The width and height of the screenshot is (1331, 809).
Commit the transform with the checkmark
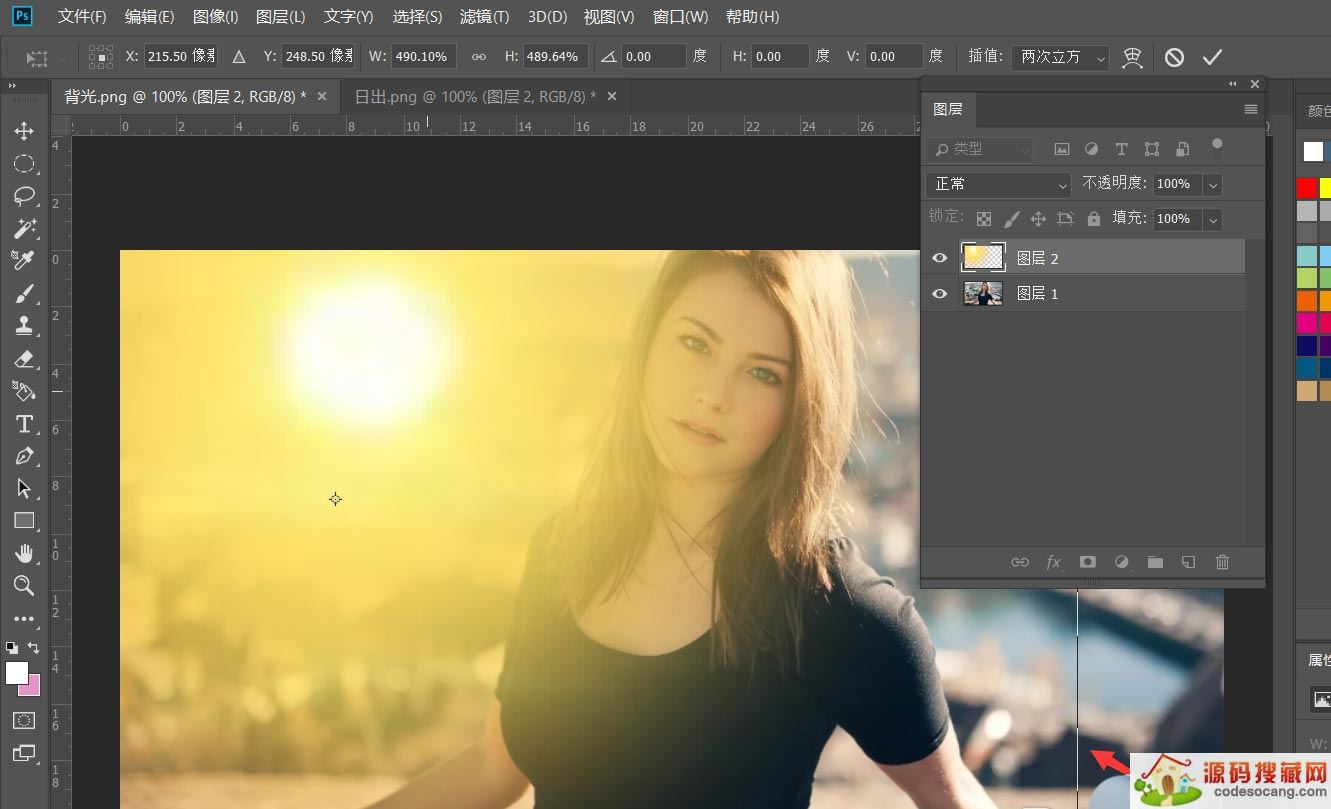pos(1212,57)
